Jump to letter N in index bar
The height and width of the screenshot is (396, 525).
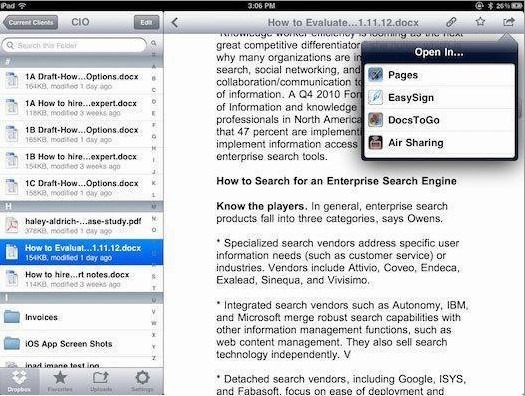[x=154, y=219]
